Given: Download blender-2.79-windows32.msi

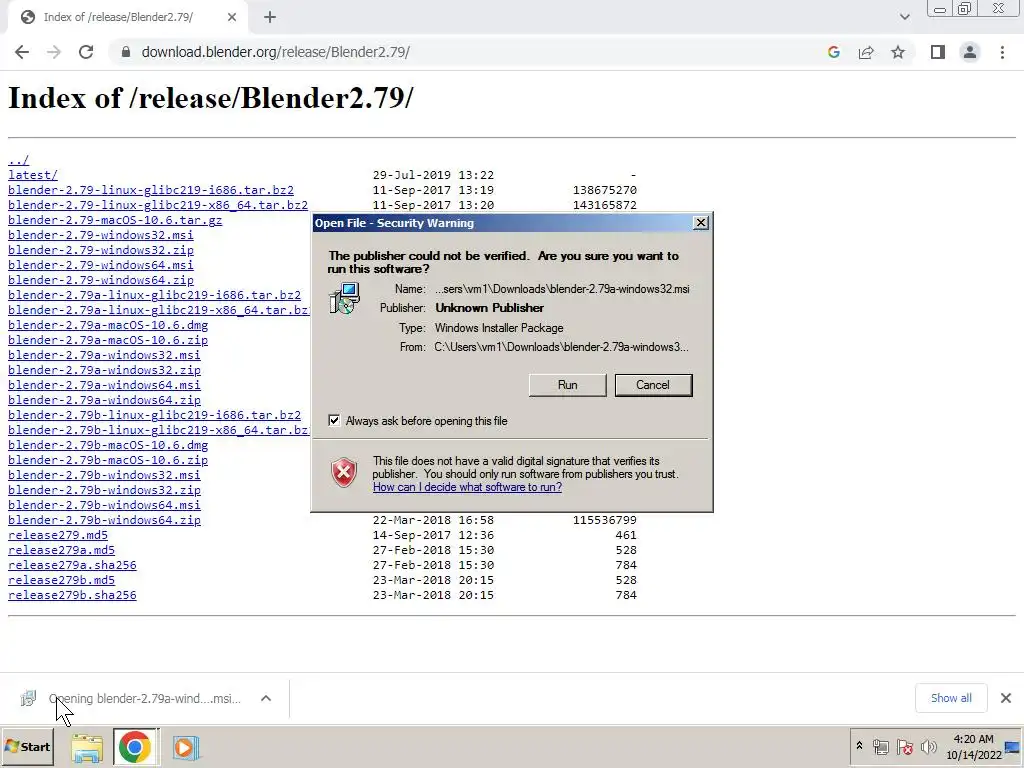Looking at the screenshot, I should click(101, 235).
